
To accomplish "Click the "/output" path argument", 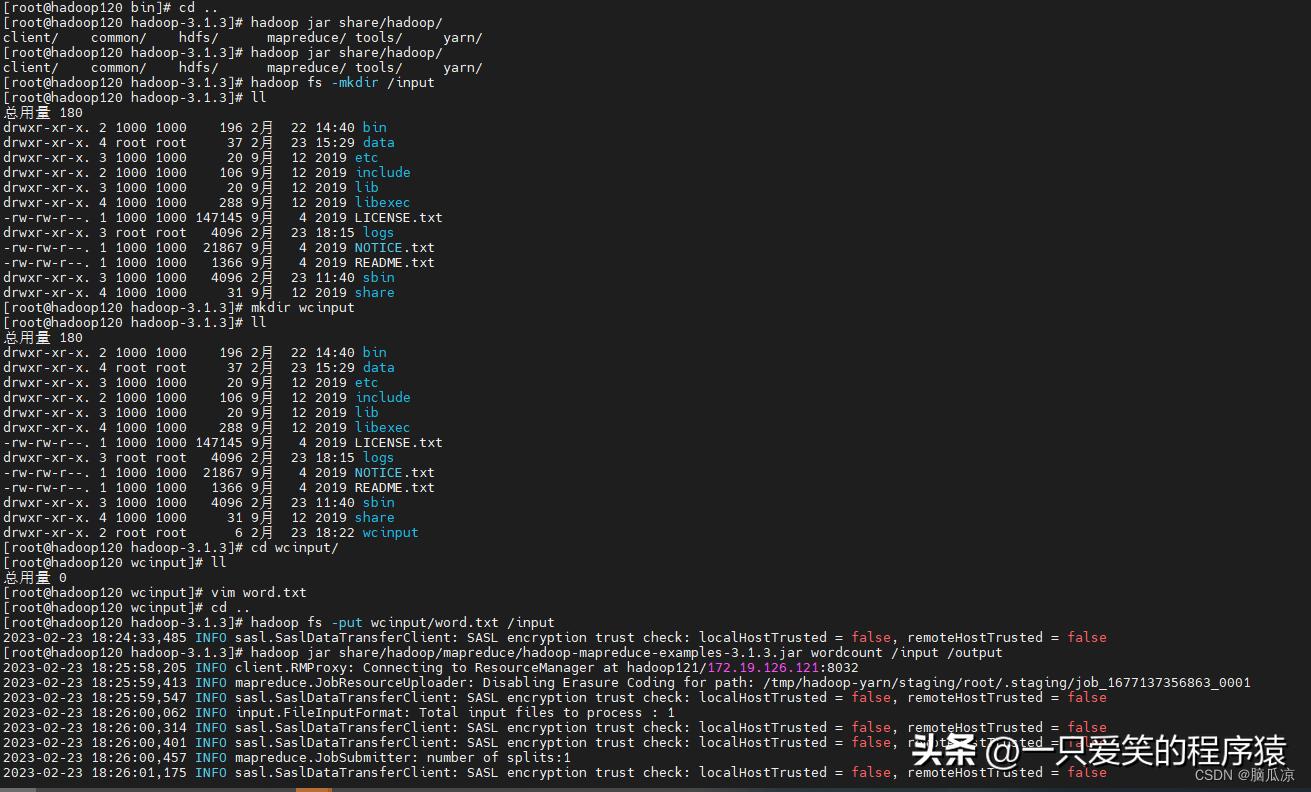I will (975, 652).
